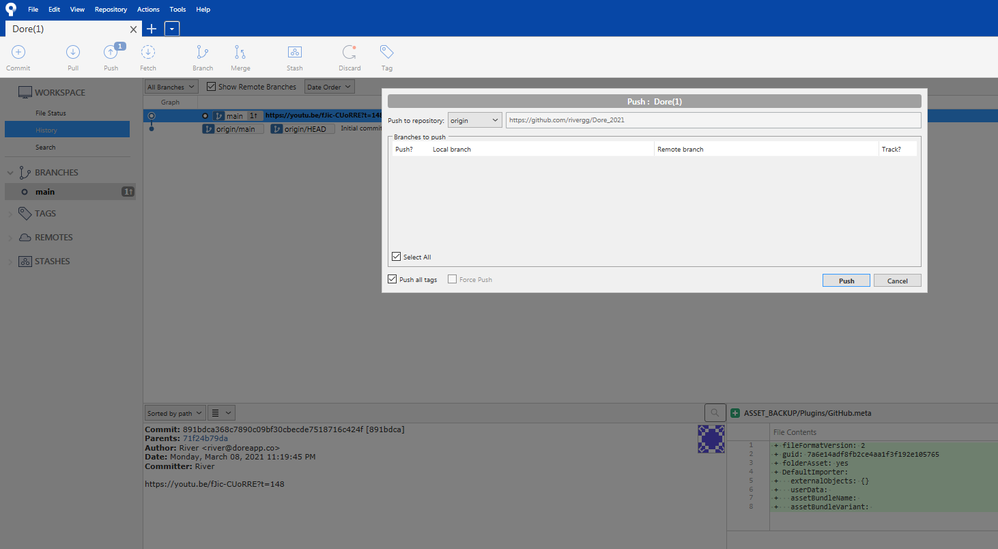Click the Commit toolbar icon

[x=18, y=52]
